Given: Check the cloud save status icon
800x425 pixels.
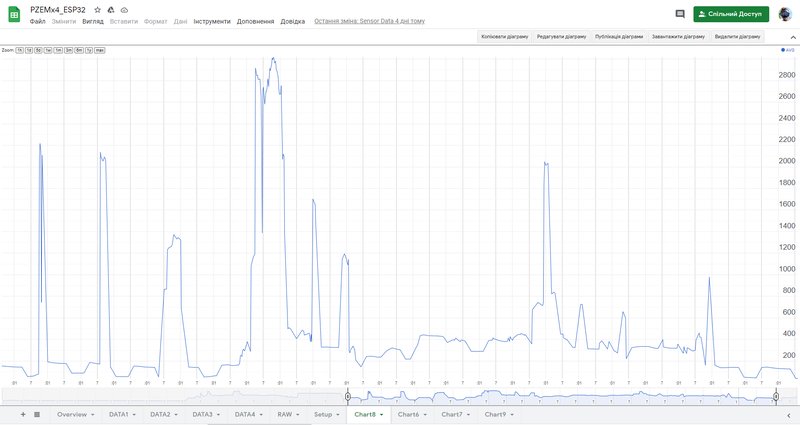Looking at the screenshot, I should point(124,10).
